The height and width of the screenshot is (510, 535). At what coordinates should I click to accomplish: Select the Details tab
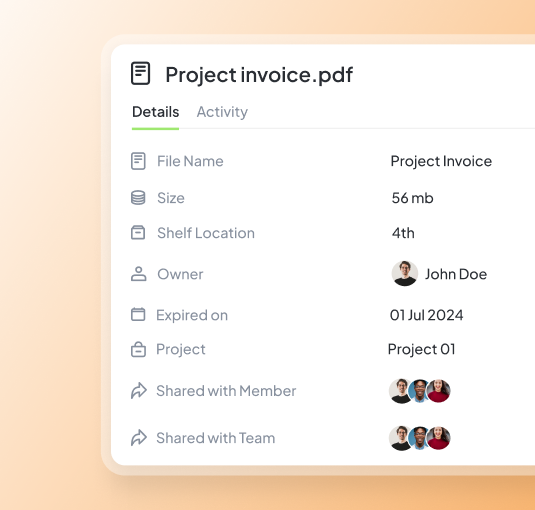(x=155, y=112)
